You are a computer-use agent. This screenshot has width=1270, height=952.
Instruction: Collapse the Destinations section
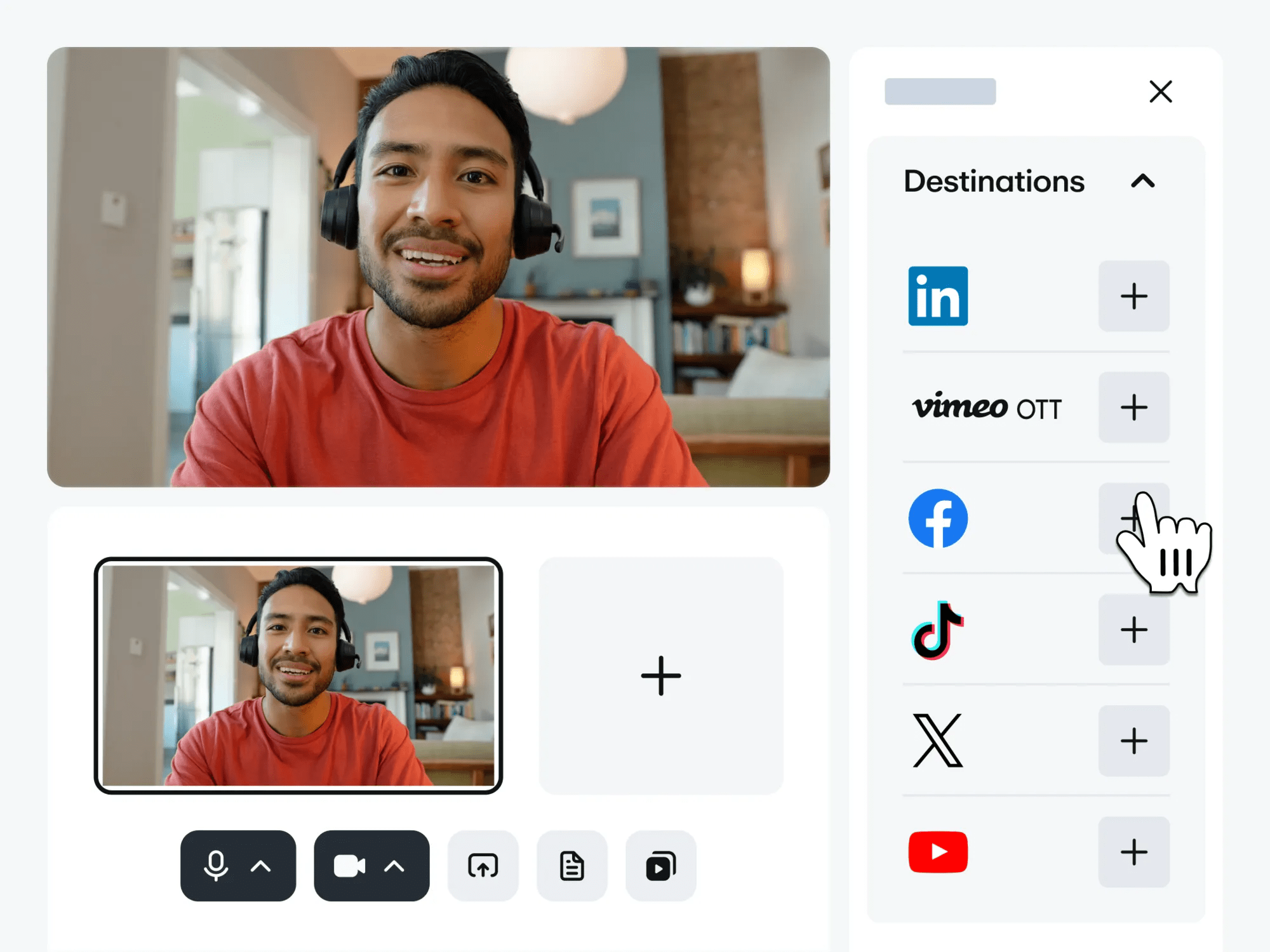[1142, 182]
